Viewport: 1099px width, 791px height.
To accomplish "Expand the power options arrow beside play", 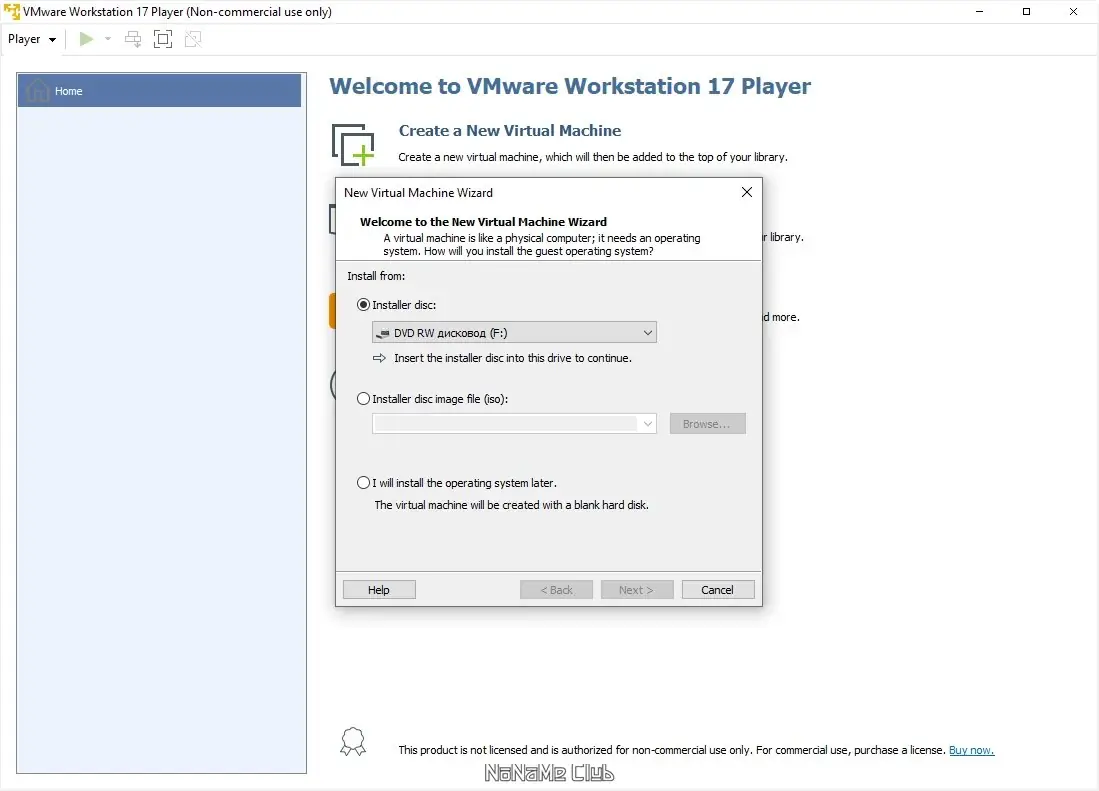I will pos(108,39).
